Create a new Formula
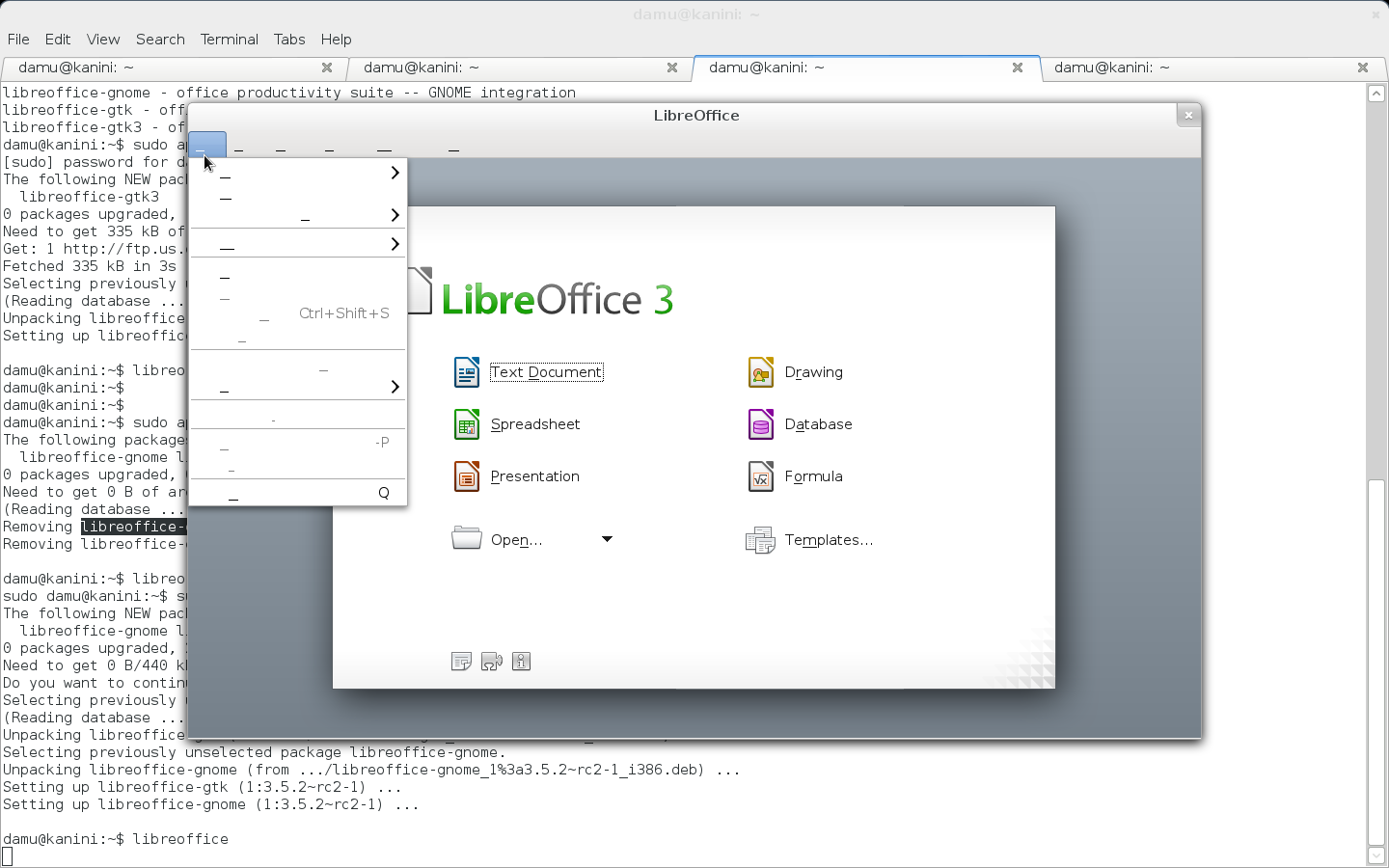 coord(796,476)
